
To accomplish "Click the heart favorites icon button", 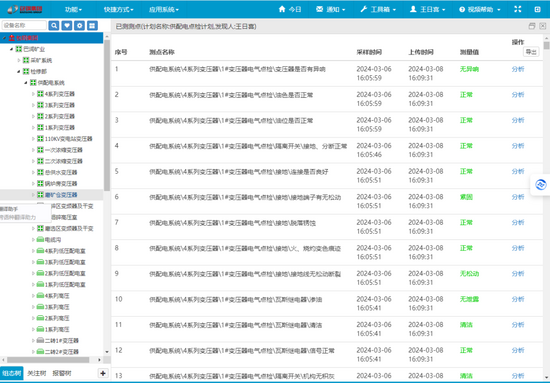I will 67,26.
